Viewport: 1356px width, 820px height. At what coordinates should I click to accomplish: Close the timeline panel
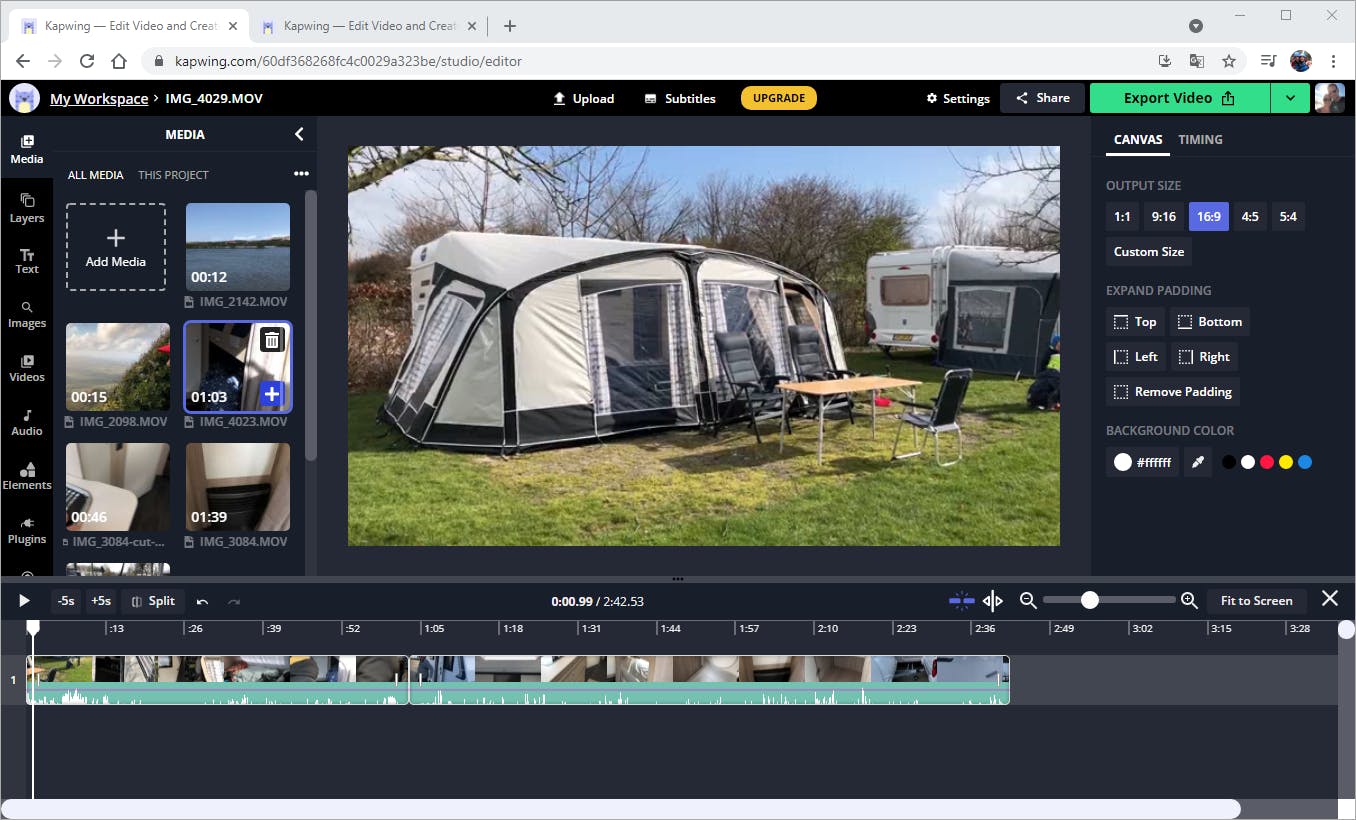[1330, 598]
